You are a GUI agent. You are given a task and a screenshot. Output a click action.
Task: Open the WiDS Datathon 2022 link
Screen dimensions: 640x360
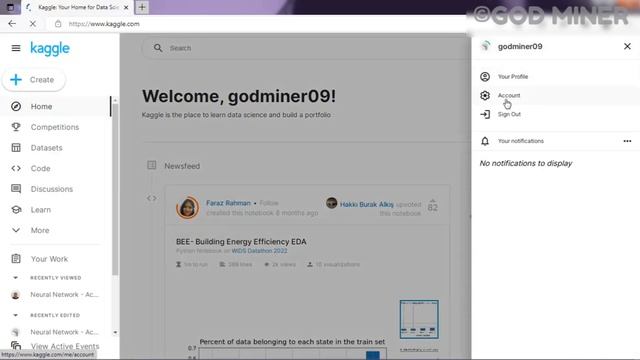259,251
